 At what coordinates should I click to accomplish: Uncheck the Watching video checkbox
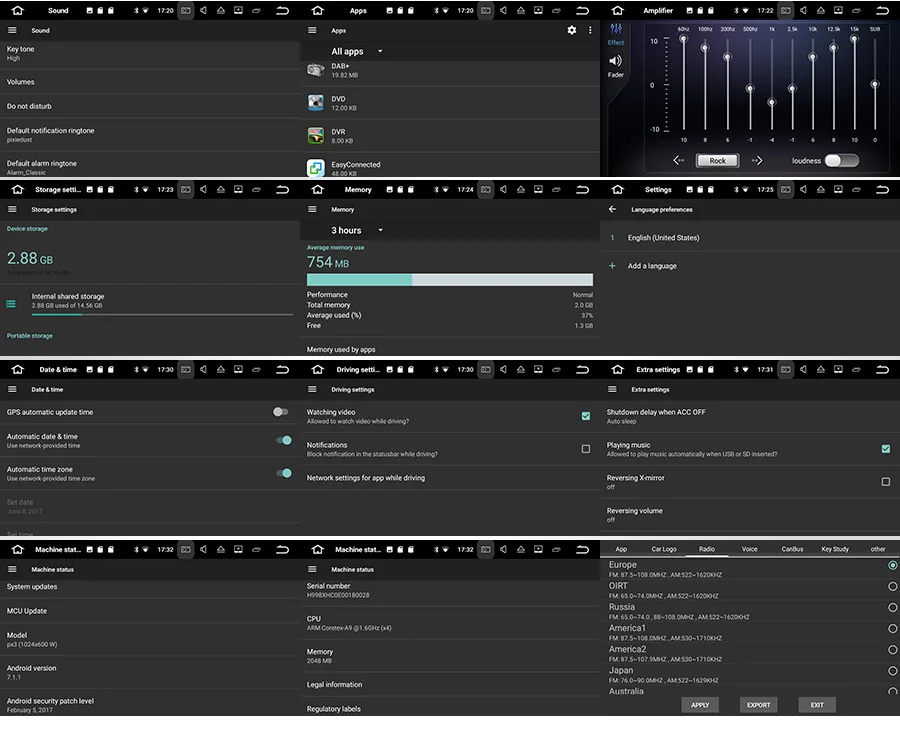585,416
